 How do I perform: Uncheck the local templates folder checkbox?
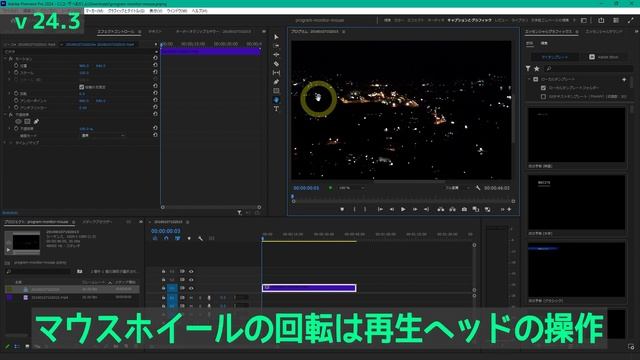click(543, 88)
